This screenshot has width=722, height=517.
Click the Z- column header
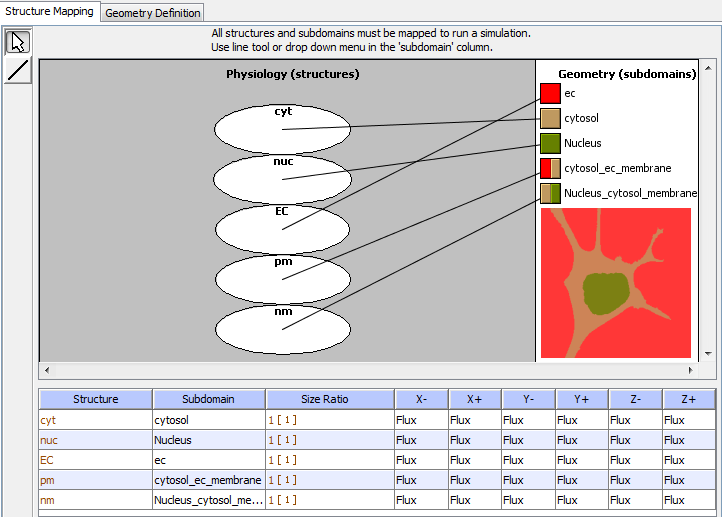tap(635, 399)
